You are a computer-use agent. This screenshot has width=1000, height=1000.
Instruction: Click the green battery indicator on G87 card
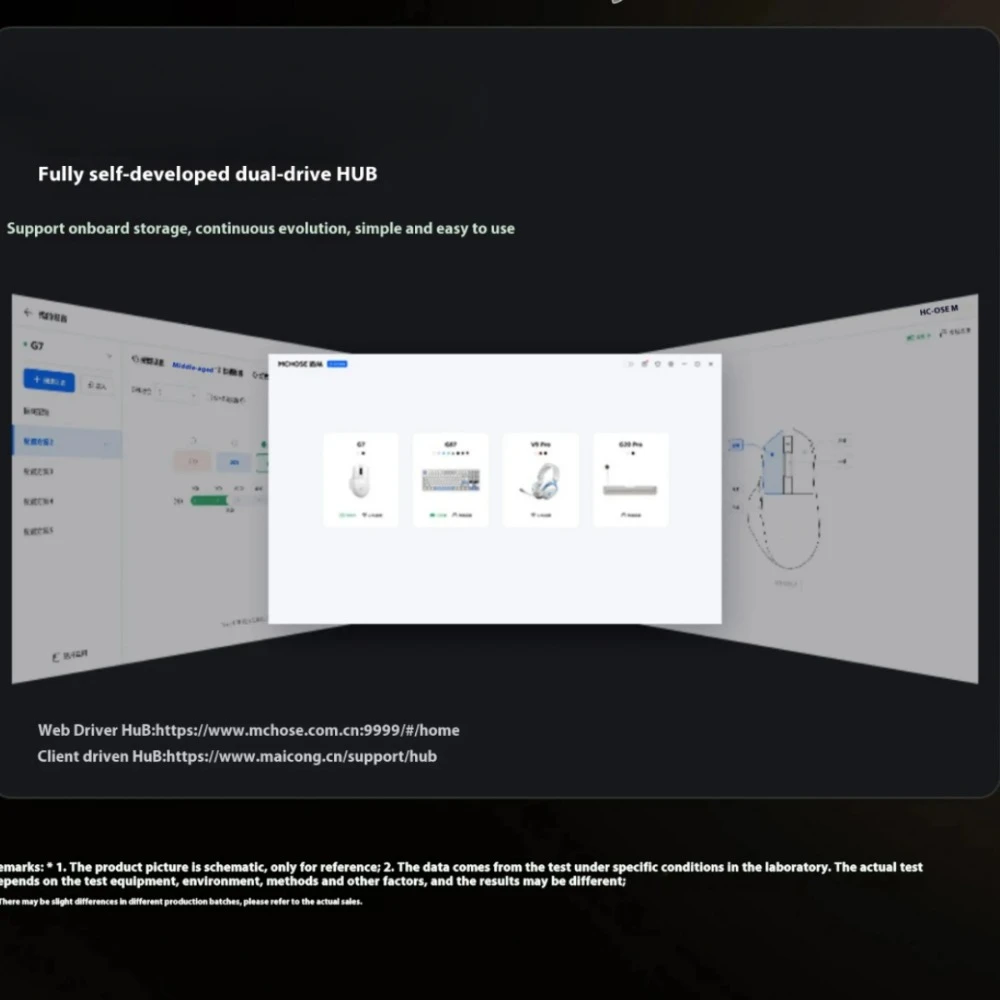(438, 515)
